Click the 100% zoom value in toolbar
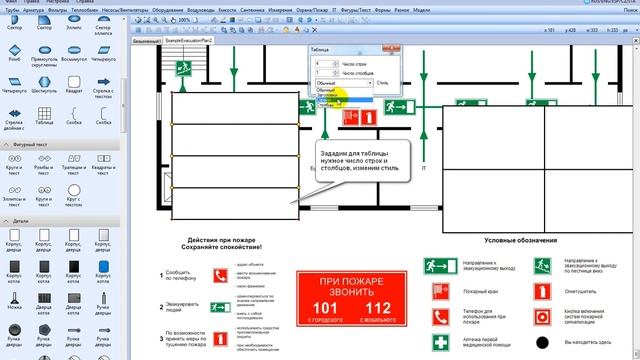The width and height of the screenshot is (640, 360). click(184, 20)
